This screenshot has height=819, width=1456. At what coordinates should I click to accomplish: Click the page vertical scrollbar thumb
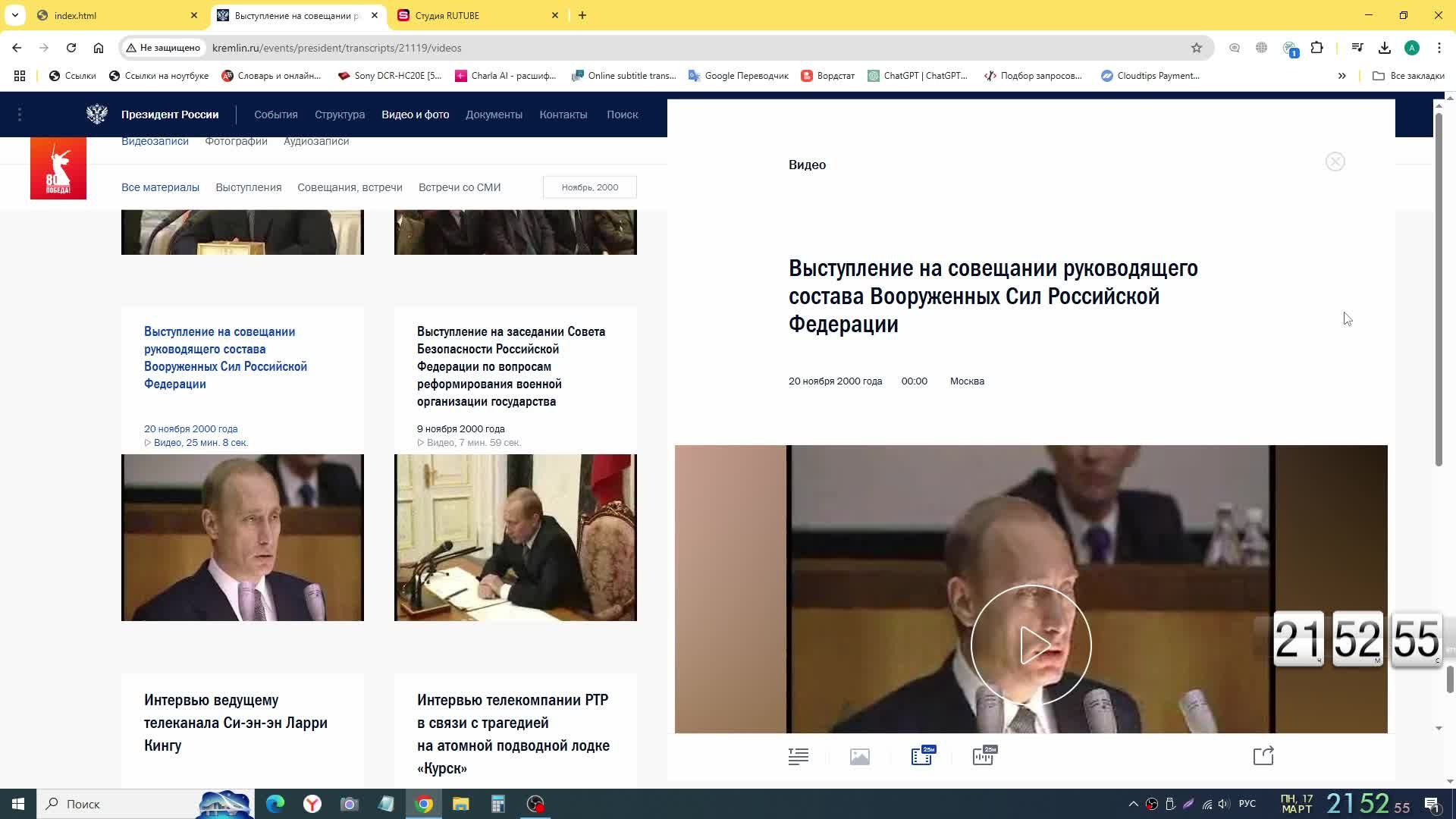tap(1438, 288)
